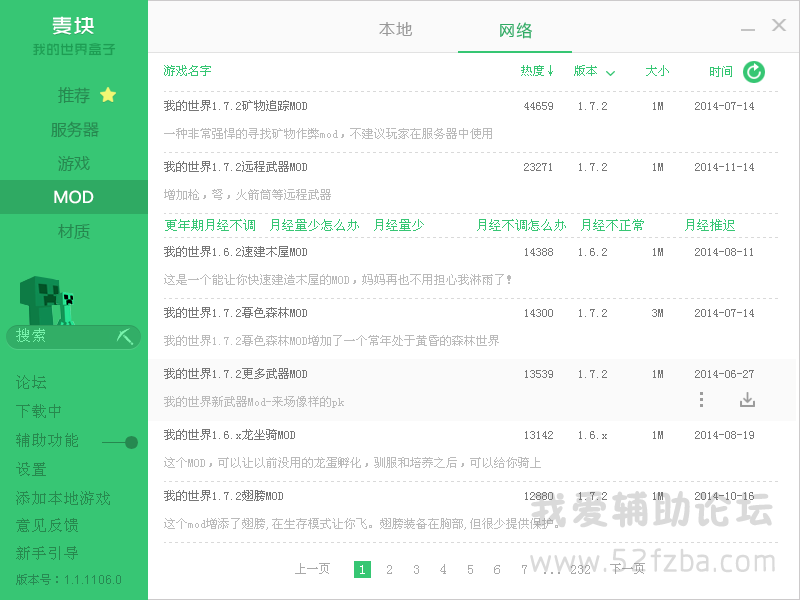Screen dimensions: 800x600
Task: Open 服务器 section in sidebar
Action: [74, 130]
